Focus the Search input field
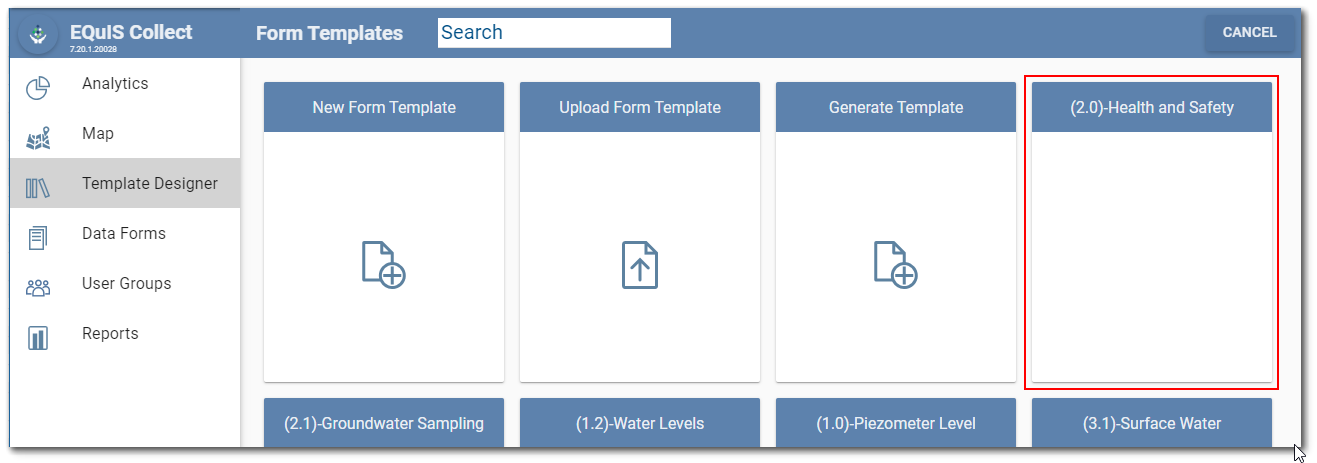Viewport: 1317px width, 463px height. (x=554, y=33)
